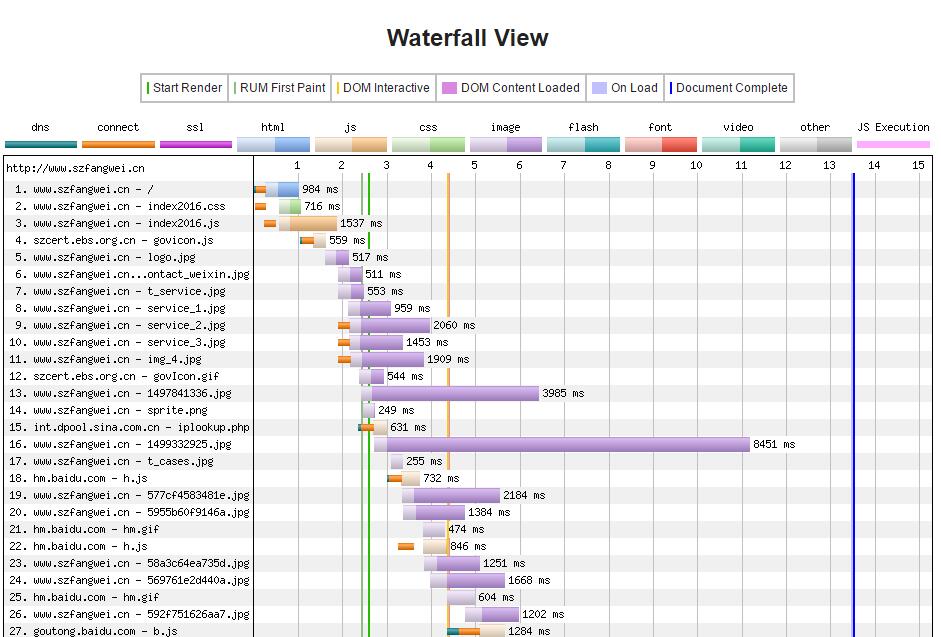Select the font color swatch in legend

[x=660, y=144]
